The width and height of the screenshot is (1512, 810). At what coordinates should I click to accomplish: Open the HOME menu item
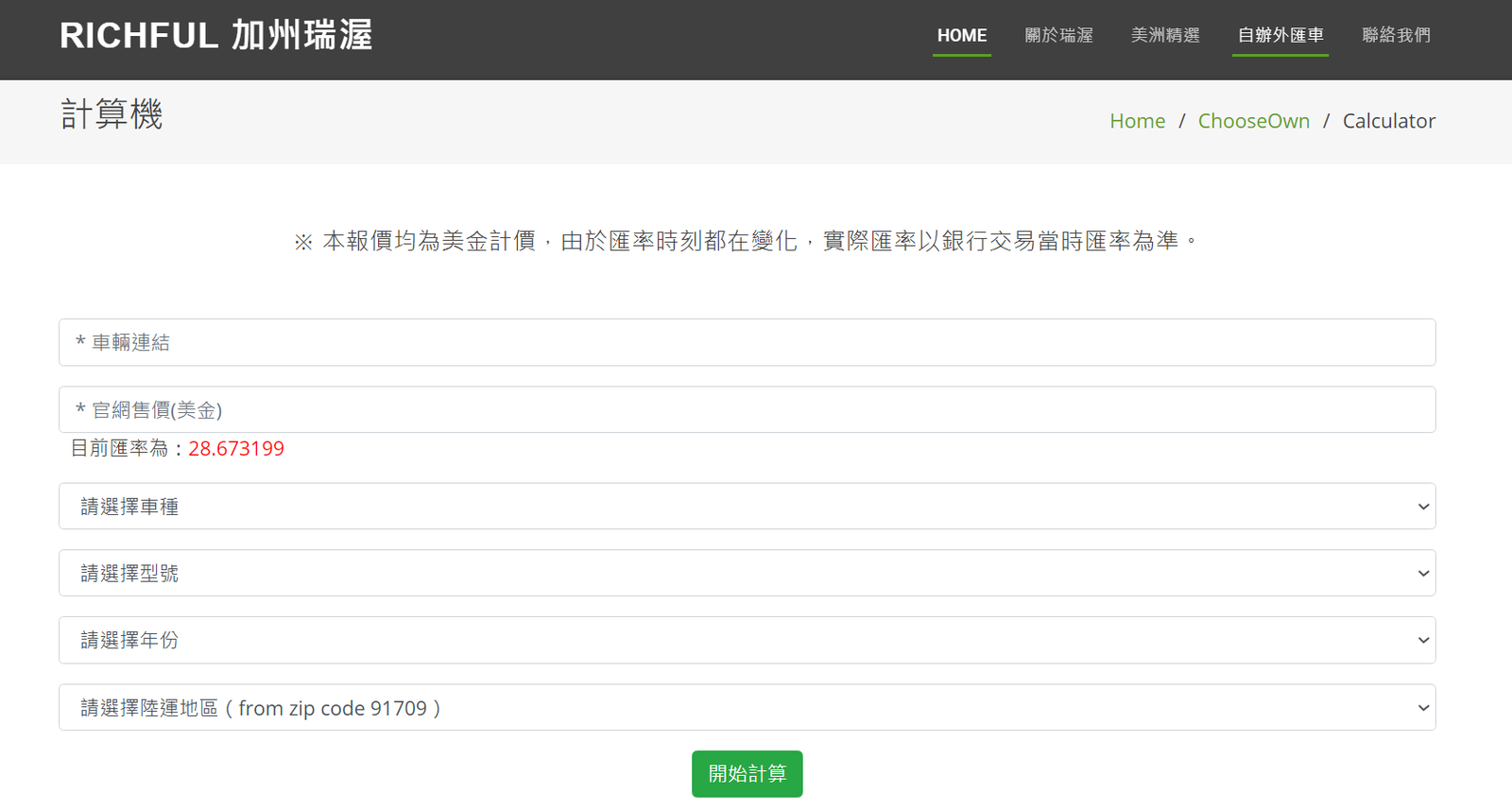tap(961, 36)
